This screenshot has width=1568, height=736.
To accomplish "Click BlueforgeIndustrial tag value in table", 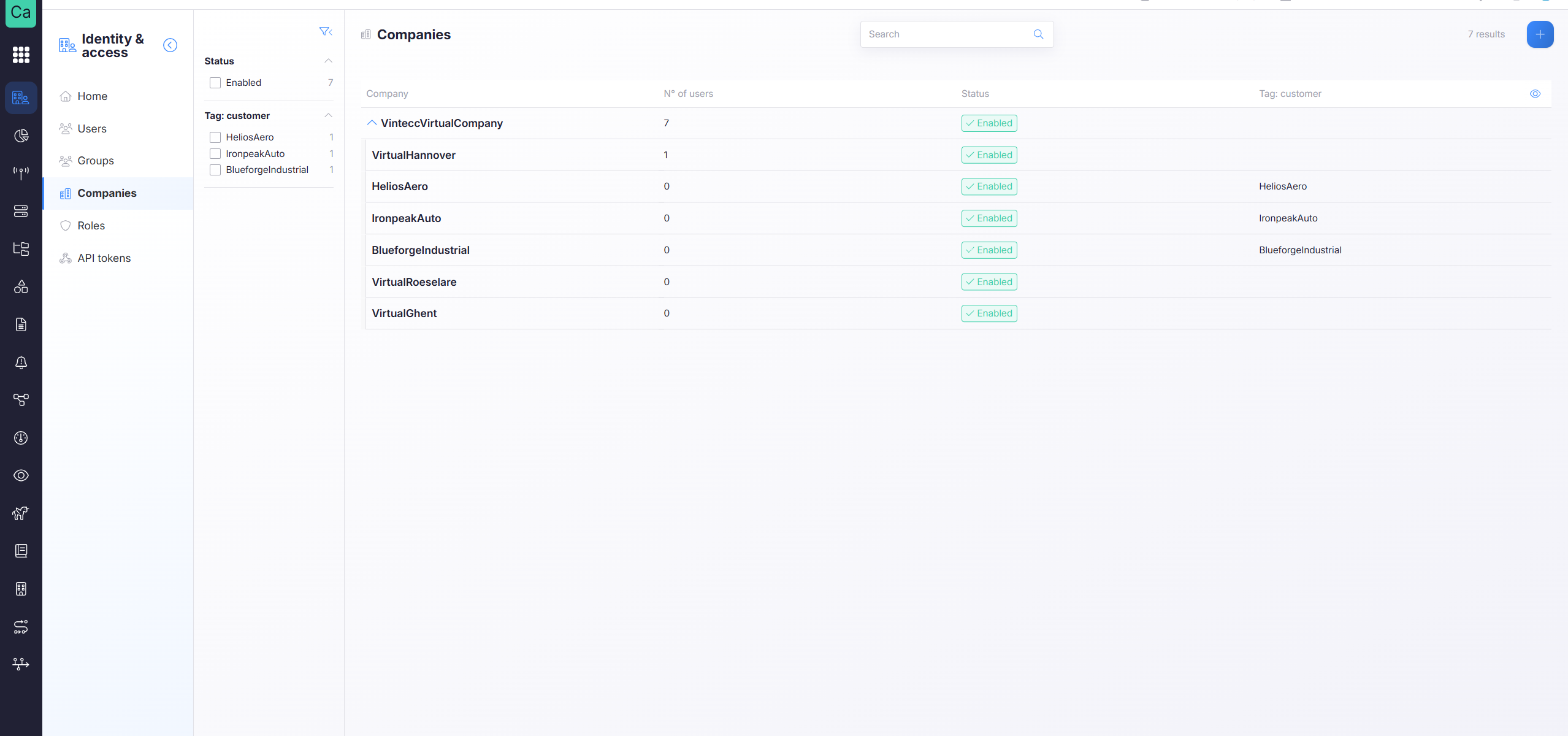I will click(x=1300, y=250).
